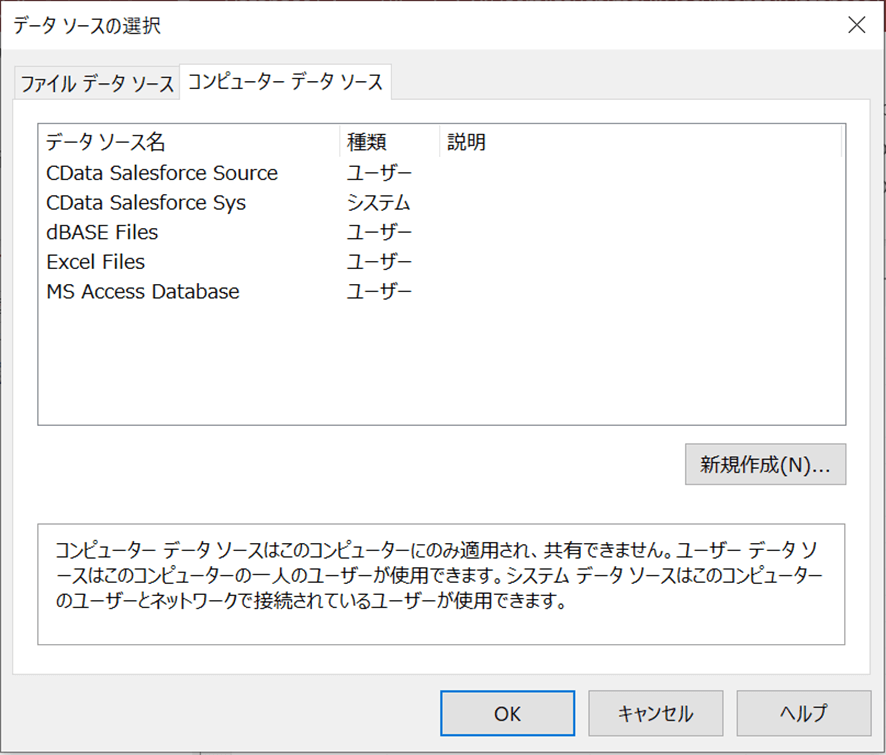Screen dimensions: 886x755
Task: Select the ユーザー type next to Excel Files
Action: coord(377,262)
